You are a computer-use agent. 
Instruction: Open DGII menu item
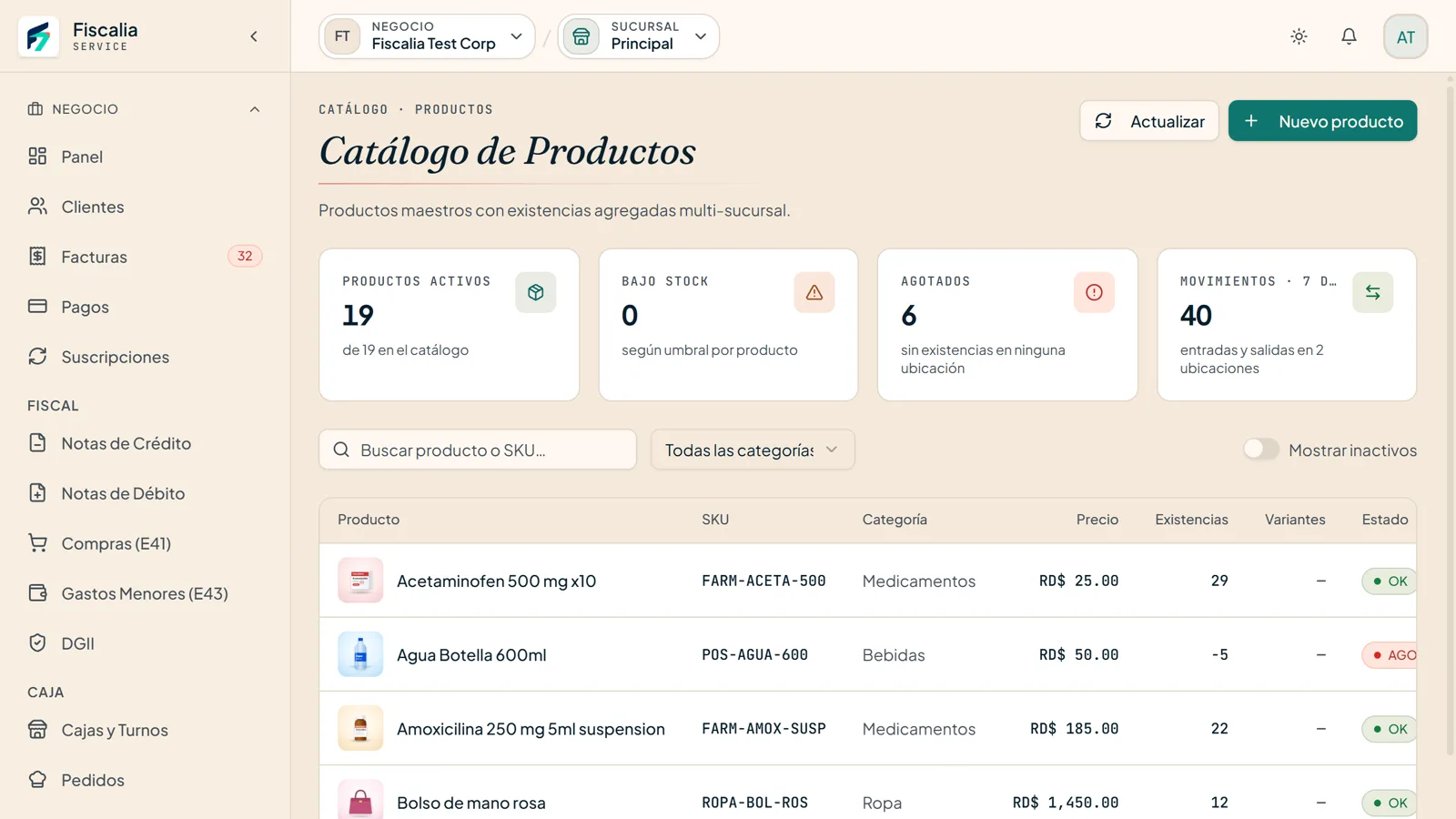(x=146, y=643)
